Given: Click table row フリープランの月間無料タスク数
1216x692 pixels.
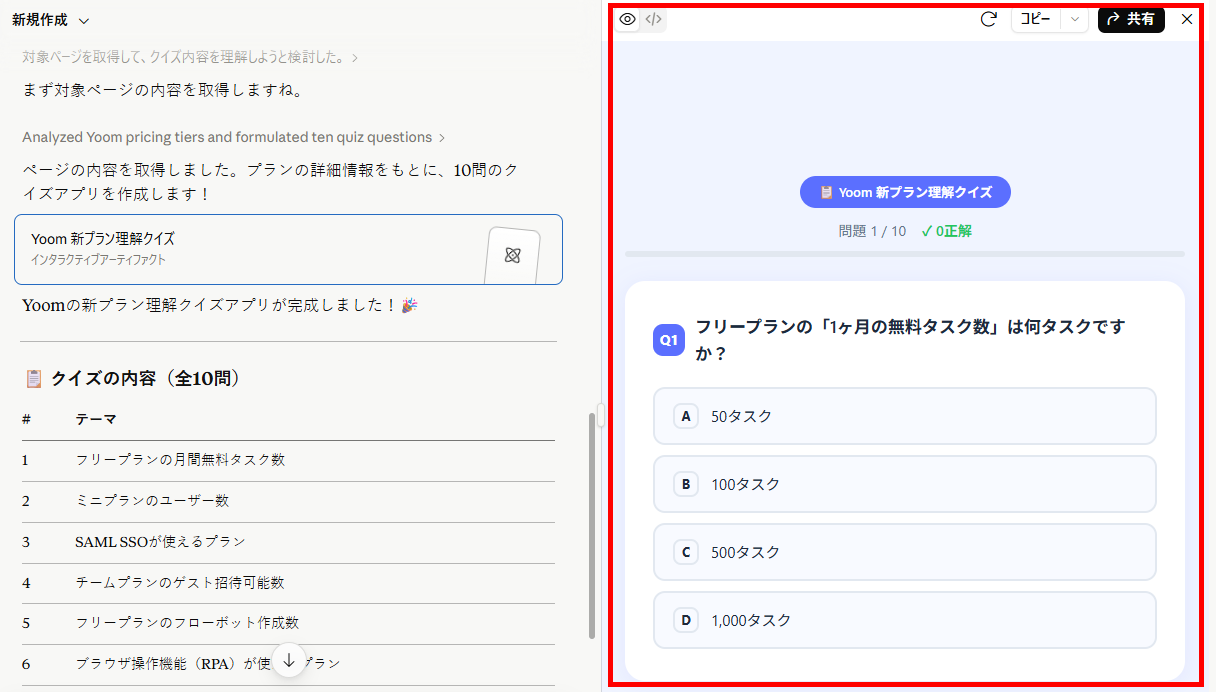Looking at the screenshot, I should point(288,460).
